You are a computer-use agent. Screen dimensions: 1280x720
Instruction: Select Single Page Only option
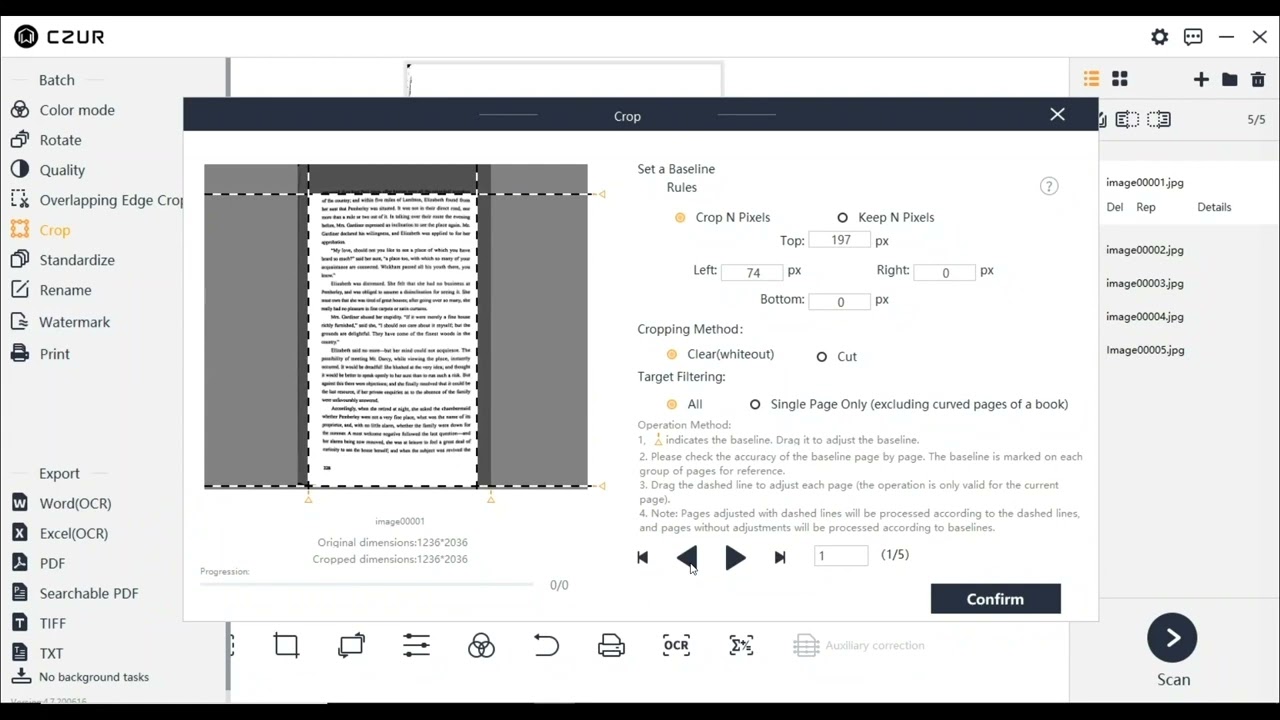coord(755,404)
